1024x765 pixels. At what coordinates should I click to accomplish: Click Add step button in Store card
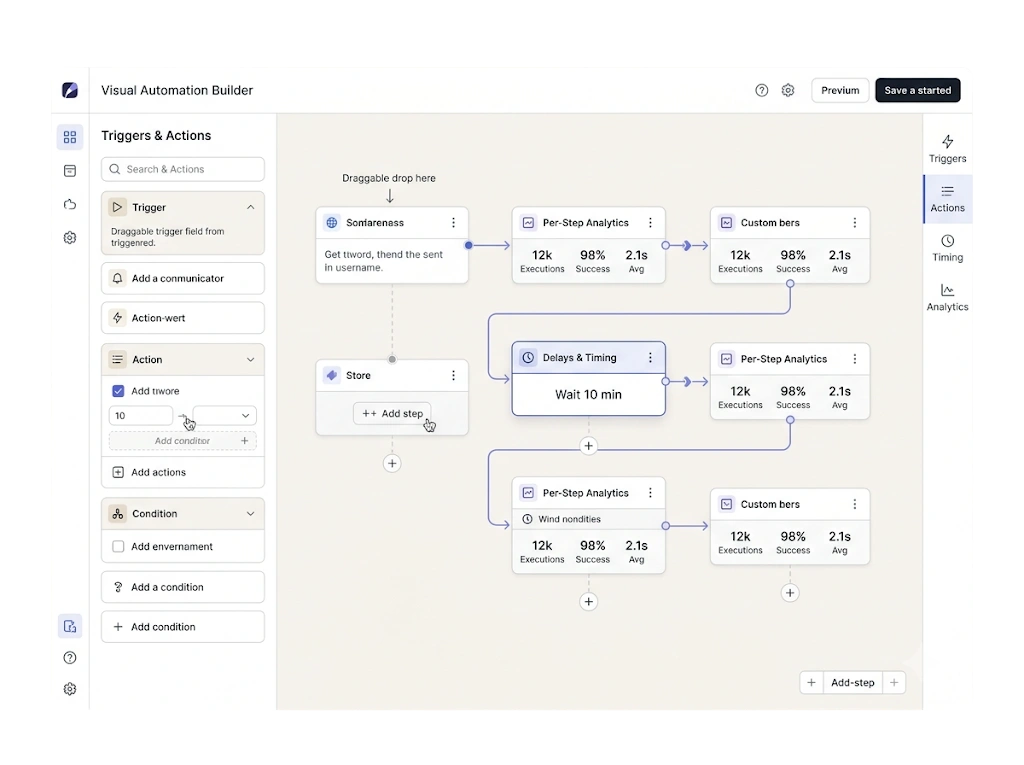point(392,414)
